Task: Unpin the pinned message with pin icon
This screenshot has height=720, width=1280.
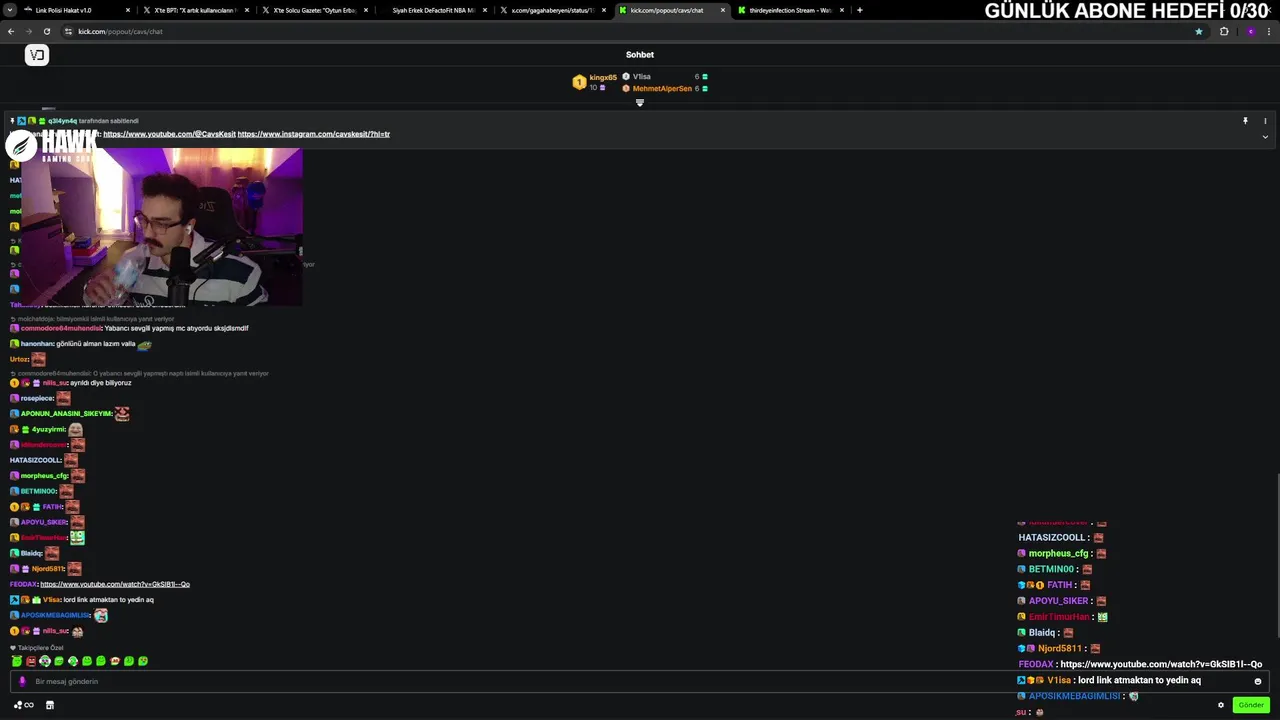Action: pos(1245,121)
